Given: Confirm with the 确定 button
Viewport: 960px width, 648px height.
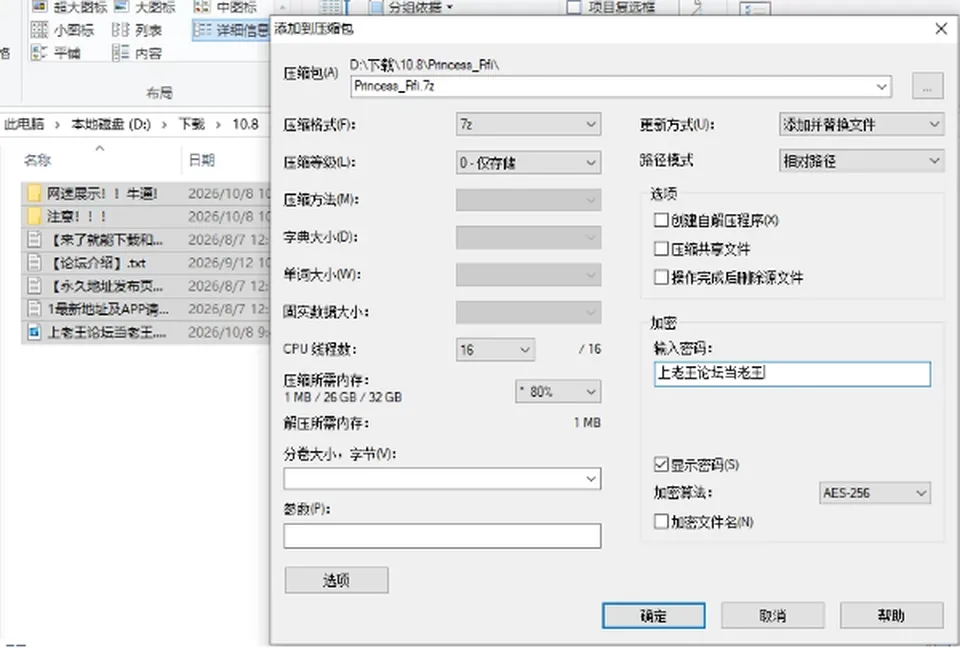Looking at the screenshot, I should [x=653, y=616].
